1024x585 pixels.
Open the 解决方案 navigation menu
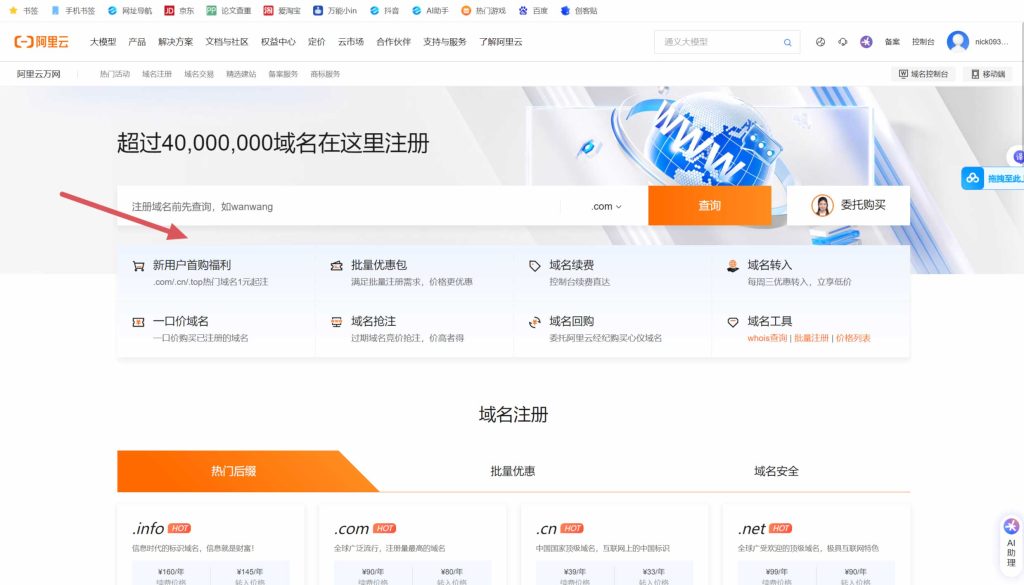click(x=176, y=42)
